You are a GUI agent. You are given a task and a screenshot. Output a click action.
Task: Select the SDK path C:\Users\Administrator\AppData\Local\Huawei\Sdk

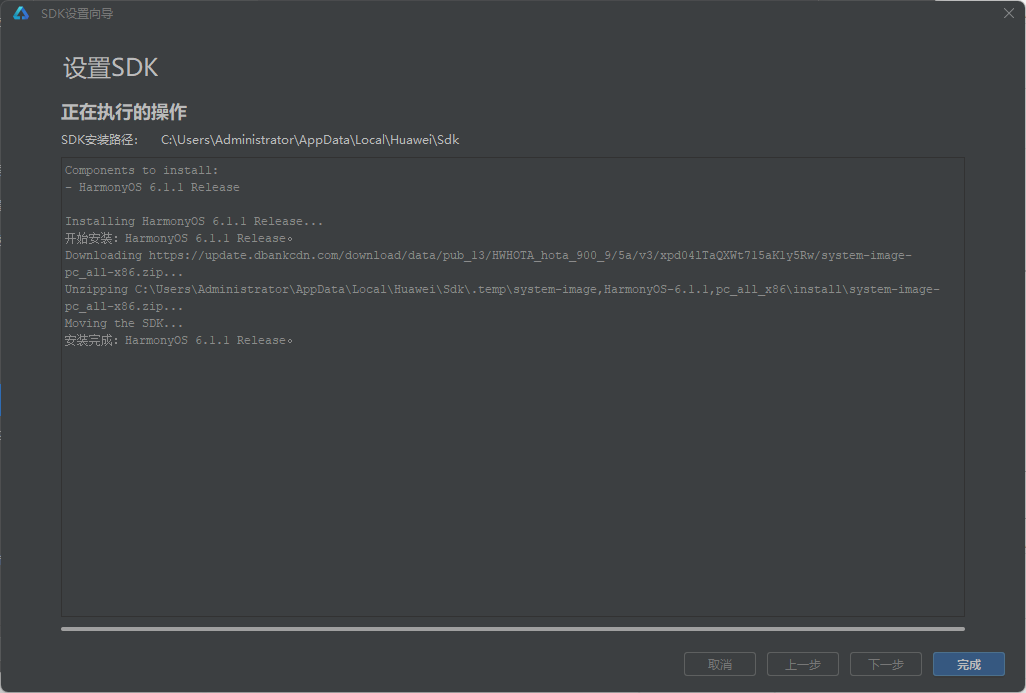tap(310, 139)
